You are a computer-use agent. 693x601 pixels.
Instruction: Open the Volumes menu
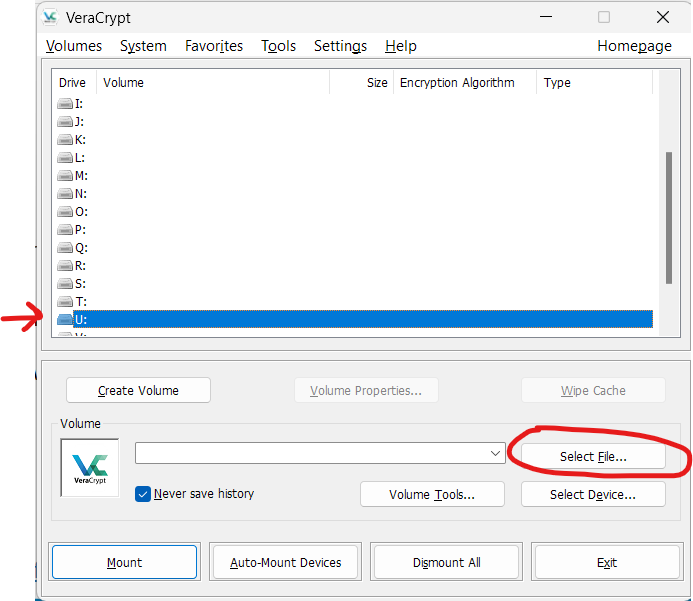(x=74, y=46)
